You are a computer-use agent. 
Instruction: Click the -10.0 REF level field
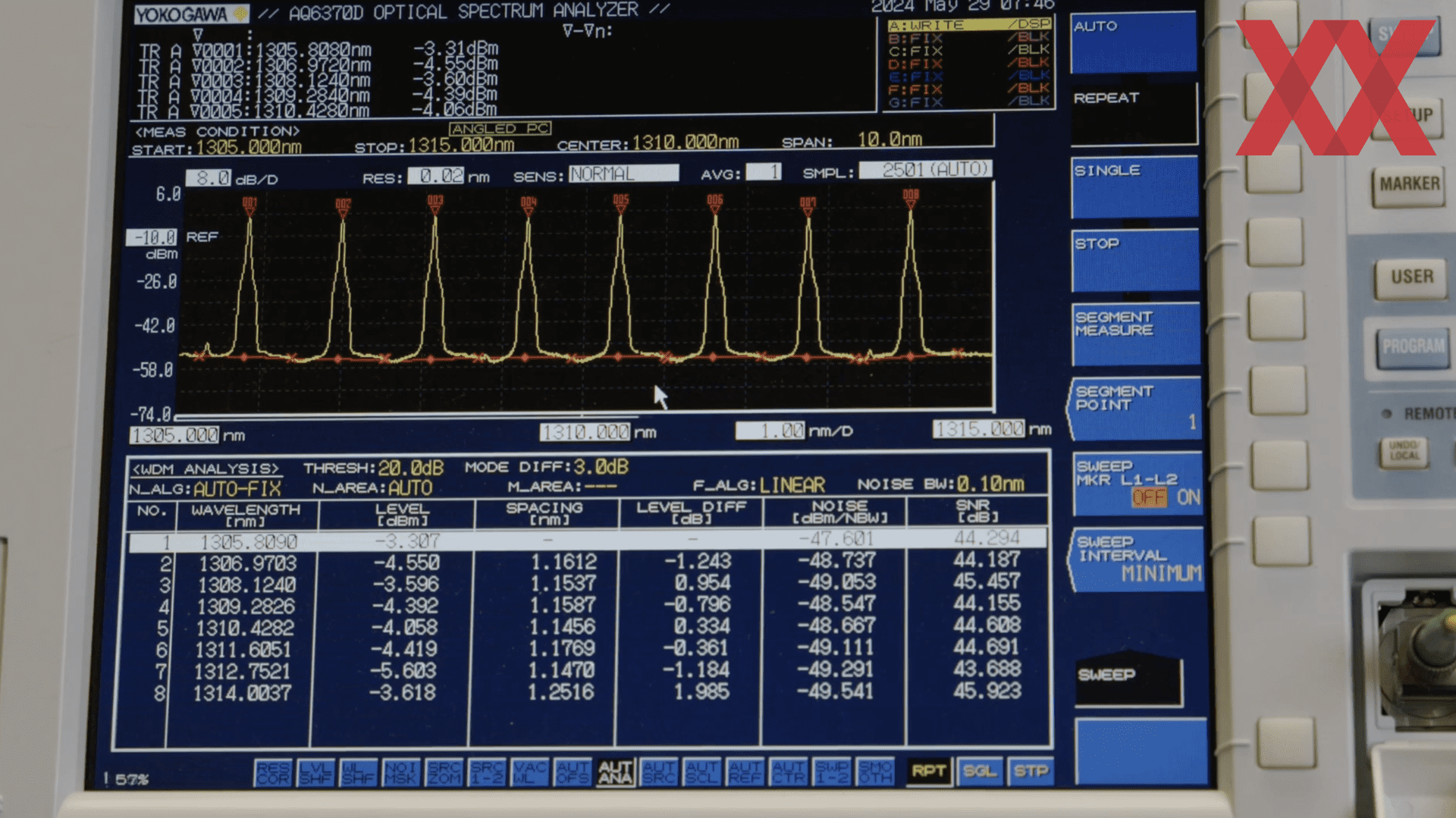(152, 237)
